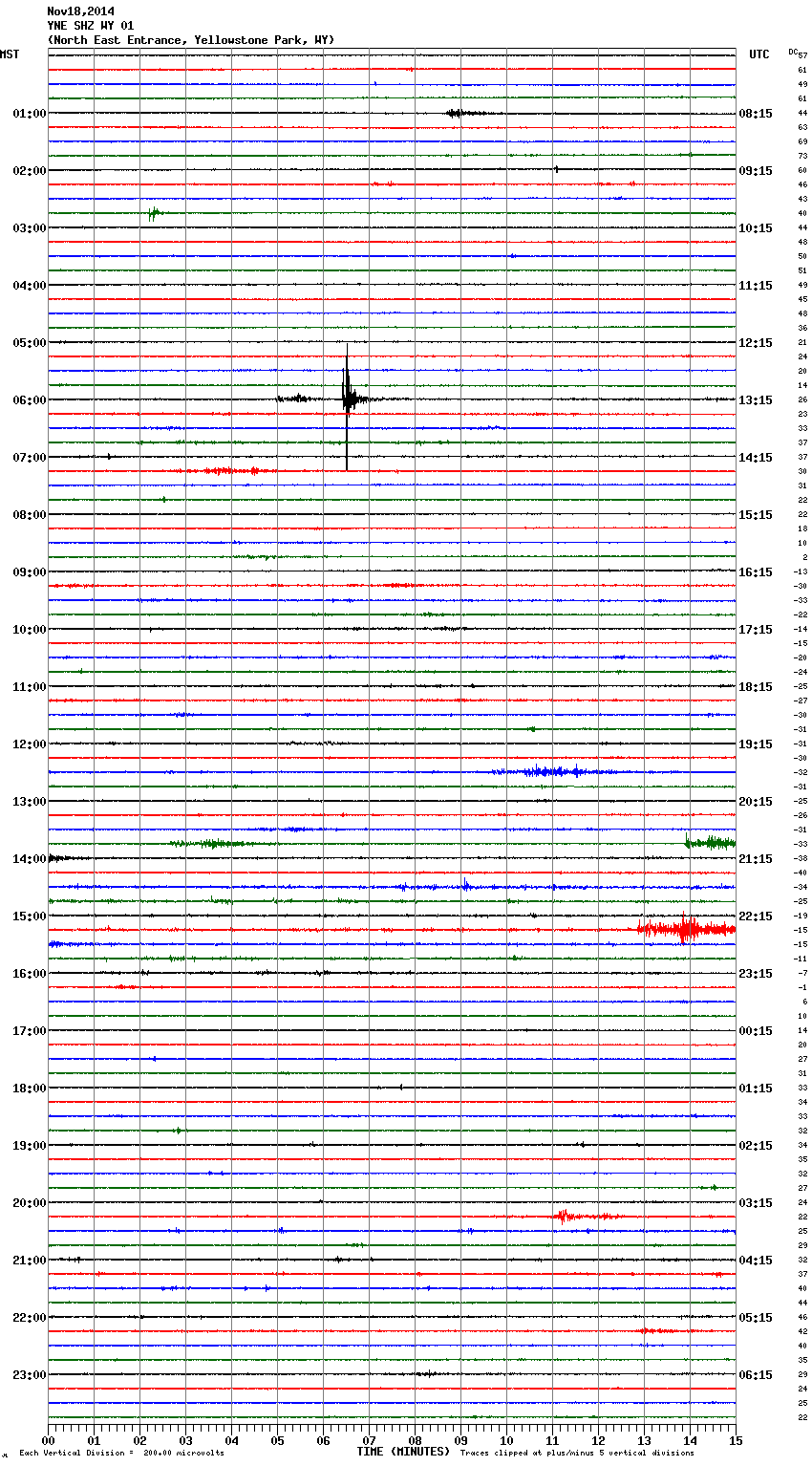Click the 06:00 MST time label
This screenshot has height=1466, width=812.
(x=29, y=400)
